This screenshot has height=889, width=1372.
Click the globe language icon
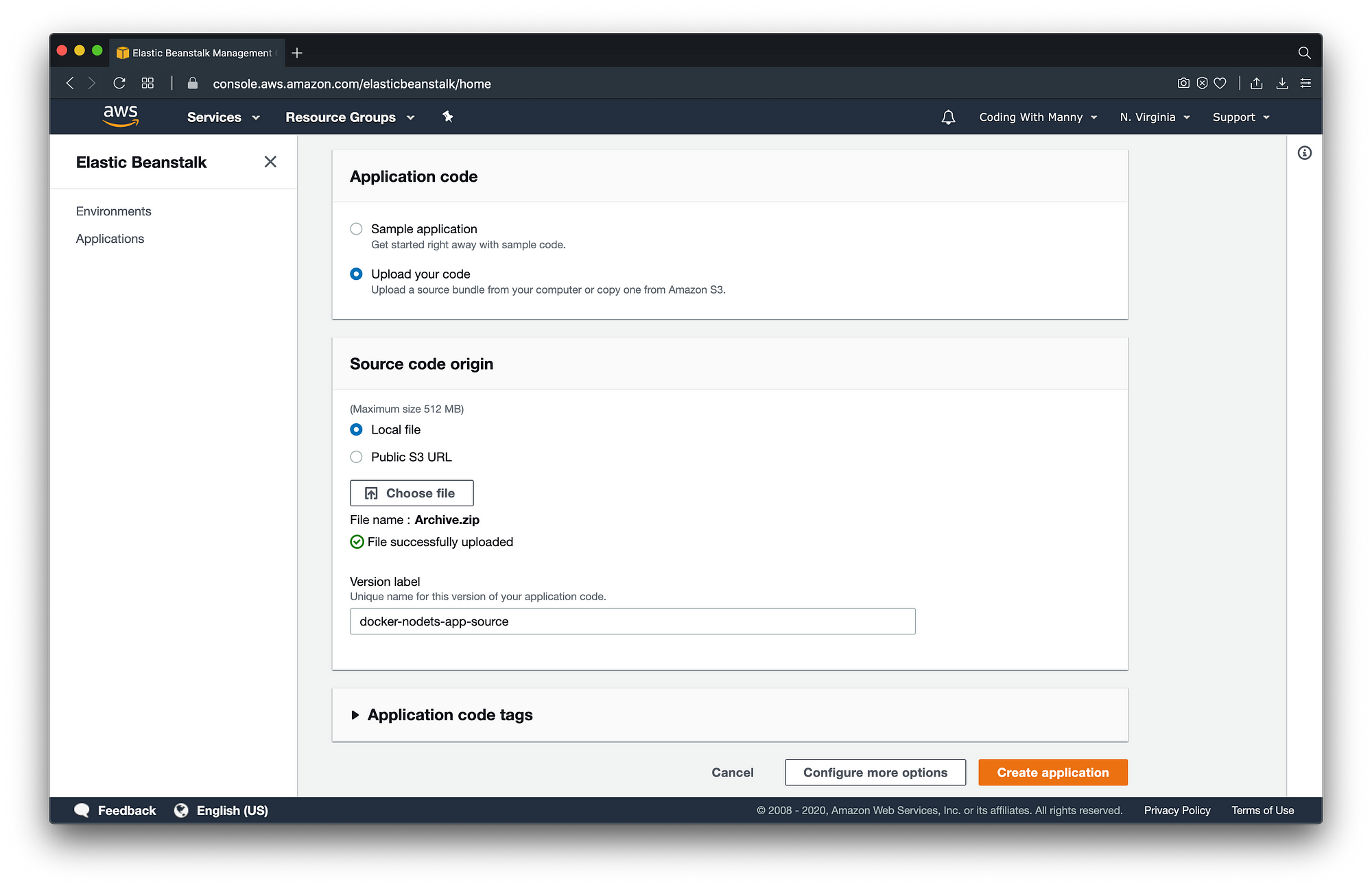tap(181, 810)
